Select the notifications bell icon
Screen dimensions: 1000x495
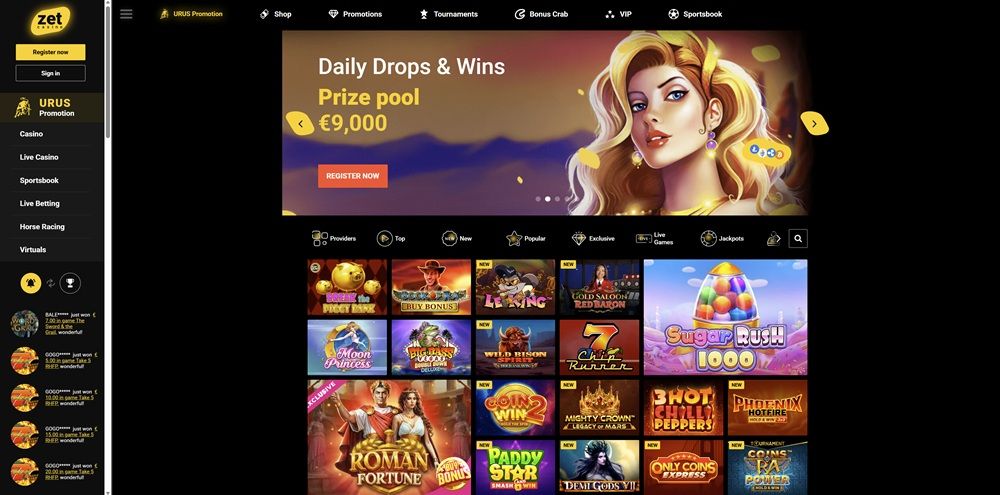tap(31, 283)
